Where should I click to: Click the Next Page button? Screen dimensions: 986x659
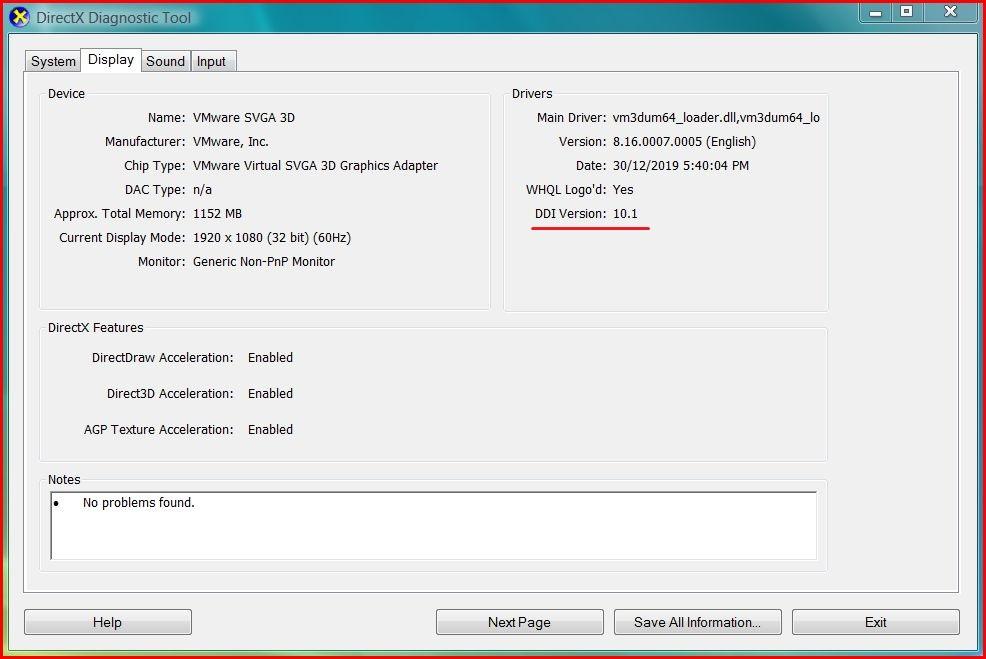pos(519,622)
